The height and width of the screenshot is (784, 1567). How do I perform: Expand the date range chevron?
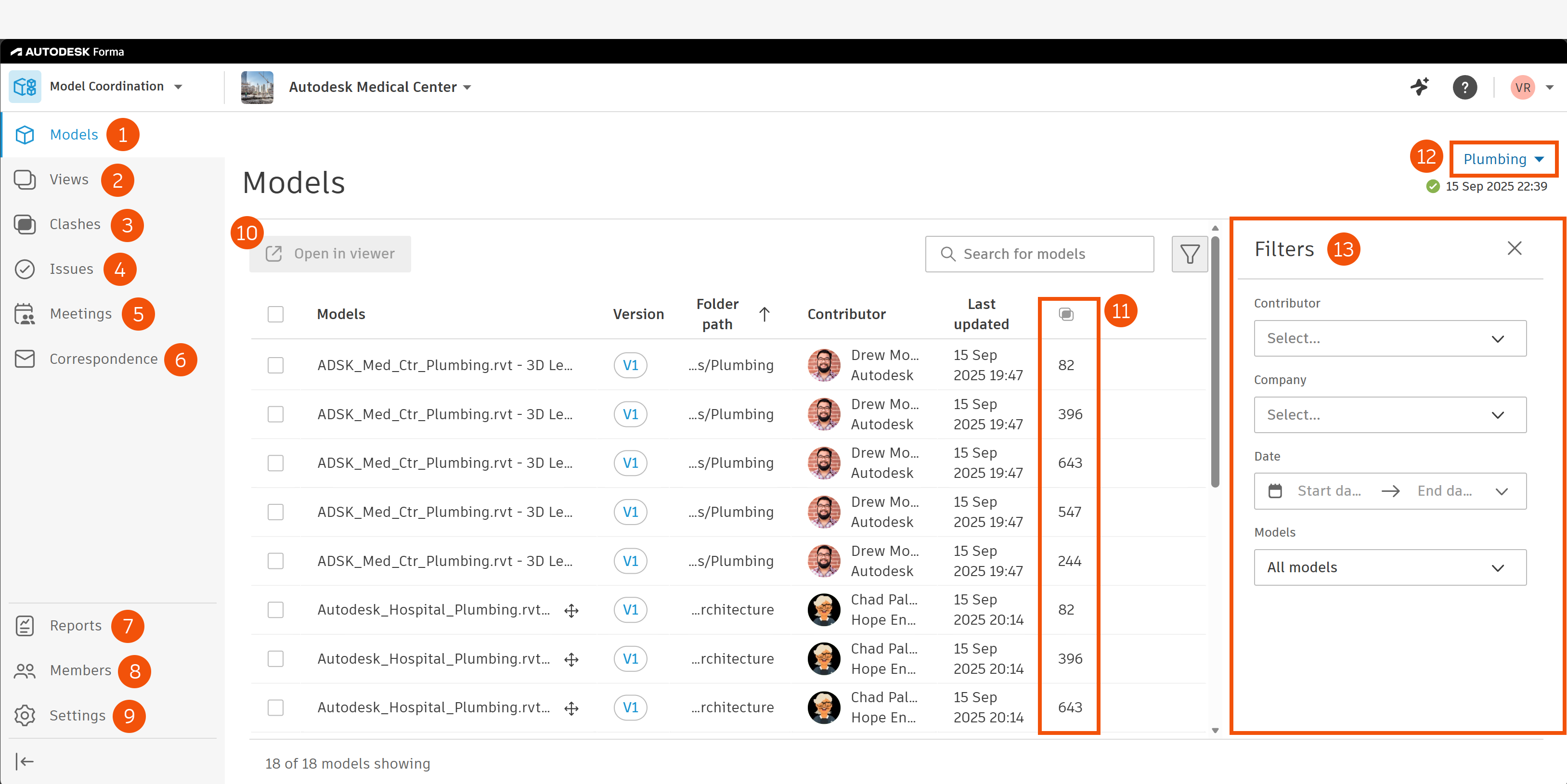(x=1502, y=491)
